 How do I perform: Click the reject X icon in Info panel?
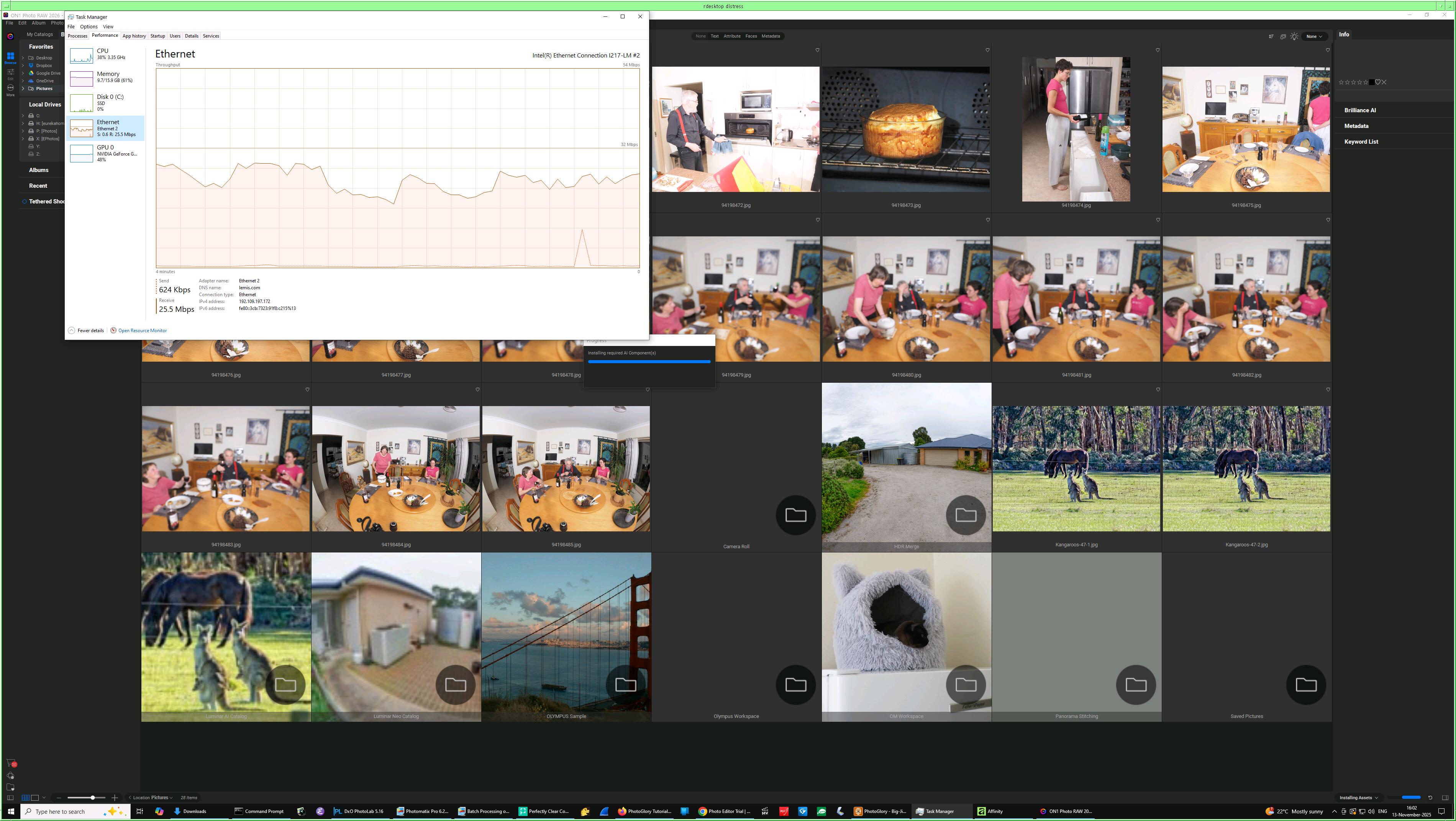(x=1384, y=82)
